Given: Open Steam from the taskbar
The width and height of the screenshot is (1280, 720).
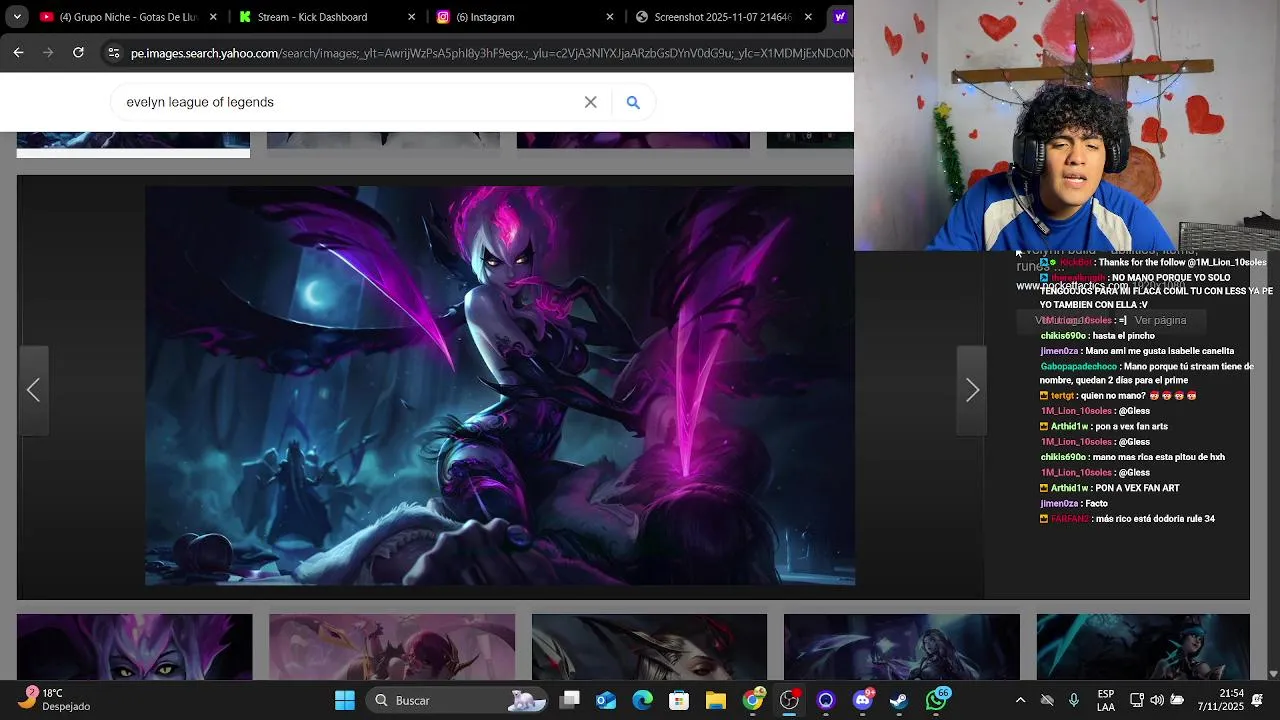Looking at the screenshot, I should (x=899, y=700).
